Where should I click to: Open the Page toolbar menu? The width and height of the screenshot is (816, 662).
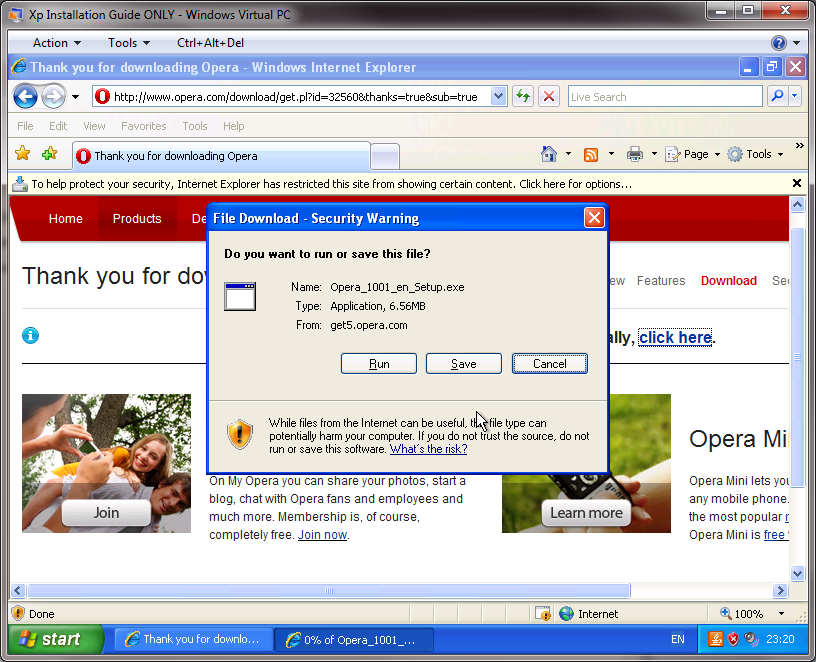693,154
